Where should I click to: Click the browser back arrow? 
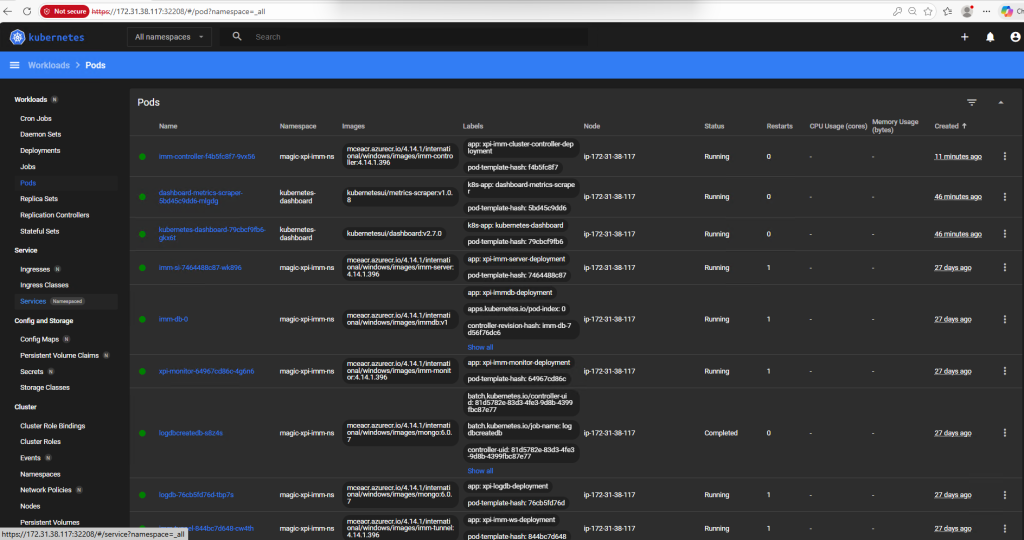coord(10,11)
